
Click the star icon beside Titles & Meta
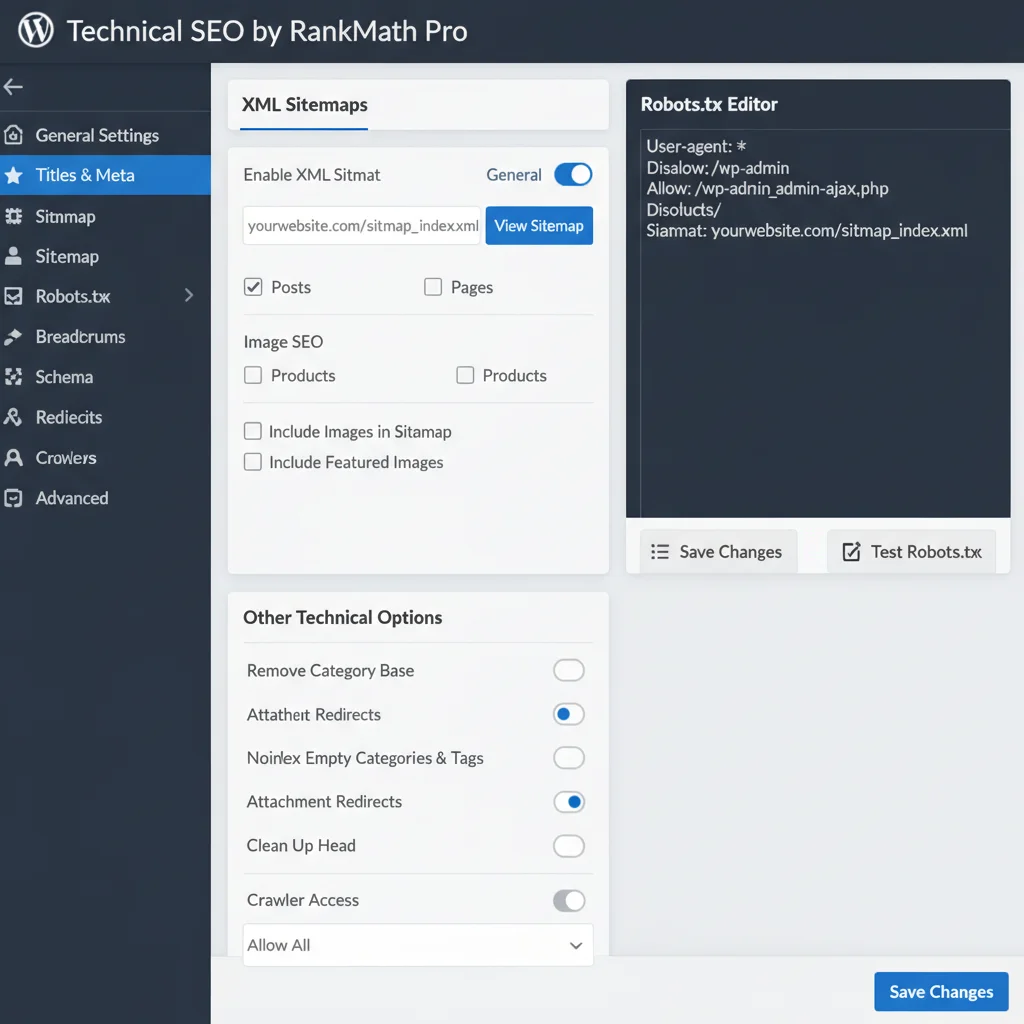[x=14, y=175]
